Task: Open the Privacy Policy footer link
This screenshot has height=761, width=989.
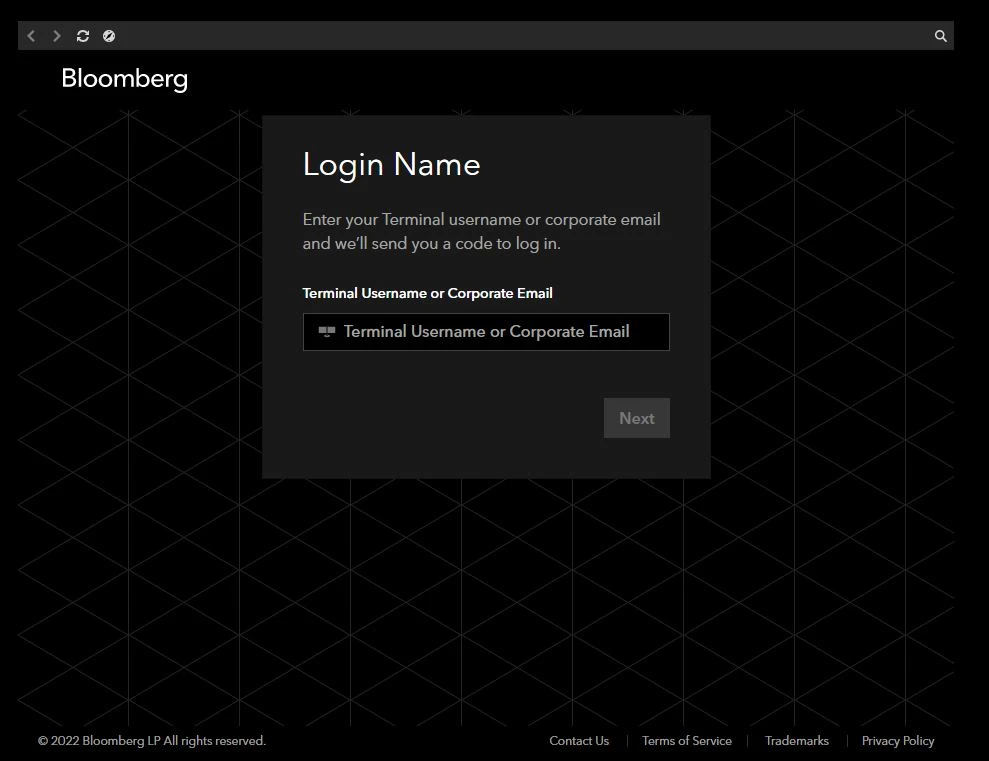Action: coord(897,741)
